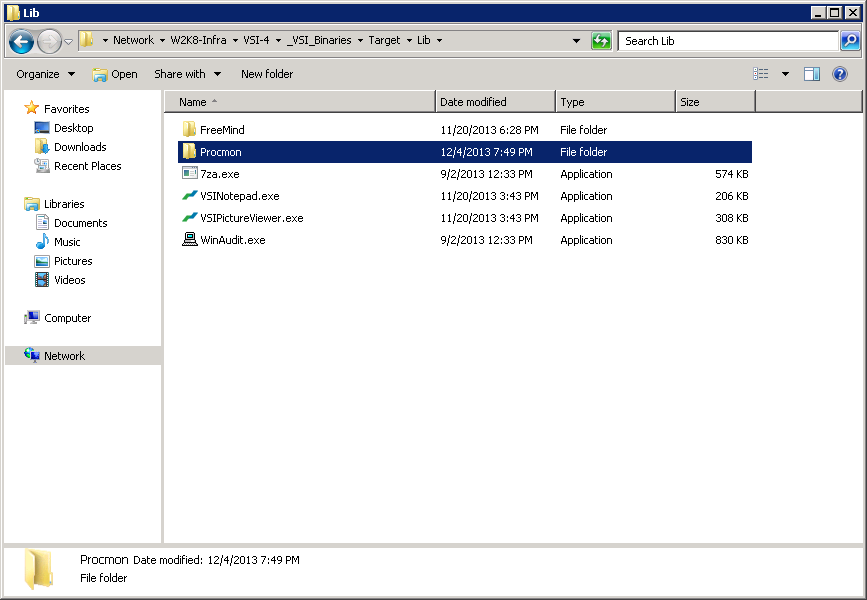Expand the dropdown arrow after VSI-4
Viewport: 867px width, 600px height.
click(278, 40)
